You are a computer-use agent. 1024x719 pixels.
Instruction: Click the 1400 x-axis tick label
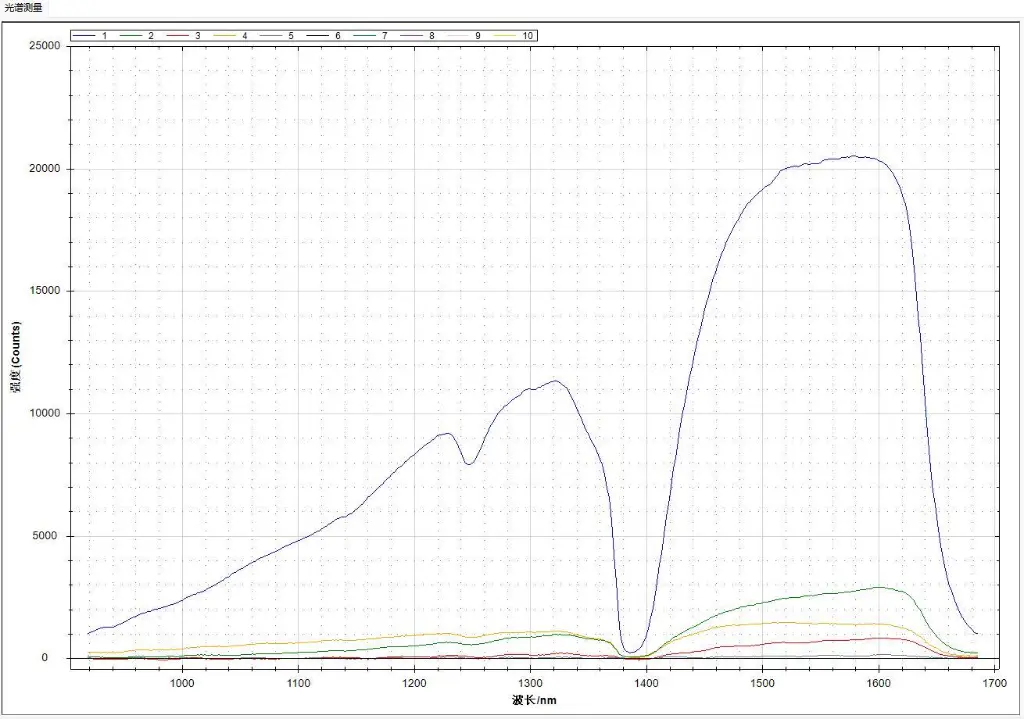point(647,683)
